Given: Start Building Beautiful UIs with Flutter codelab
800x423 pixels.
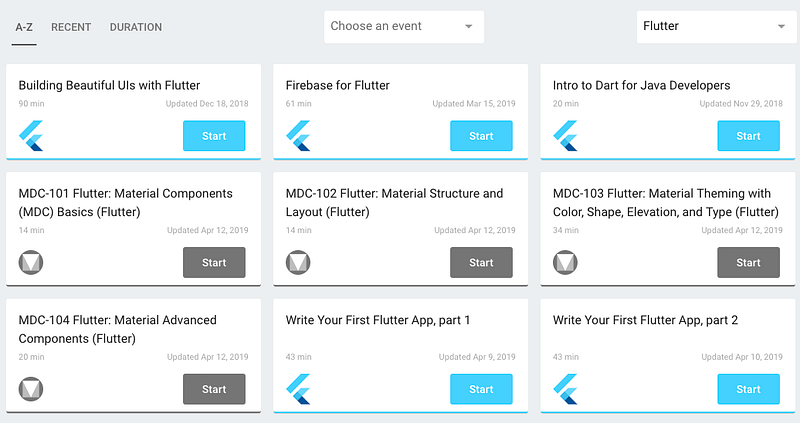Looking at the screenshot, I should pos(214,136).
